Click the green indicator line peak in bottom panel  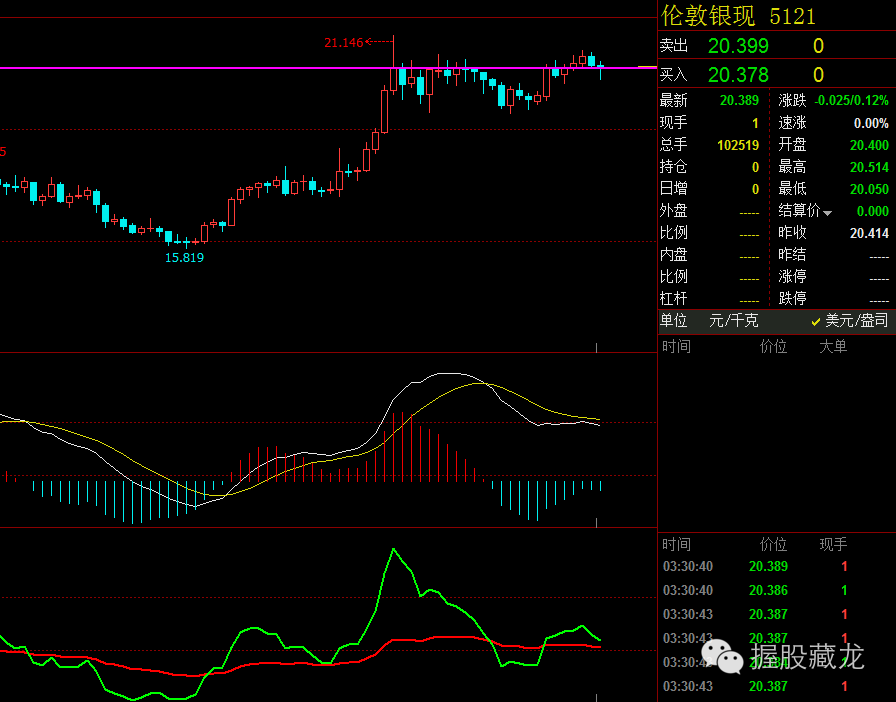(x=393, y=549)
